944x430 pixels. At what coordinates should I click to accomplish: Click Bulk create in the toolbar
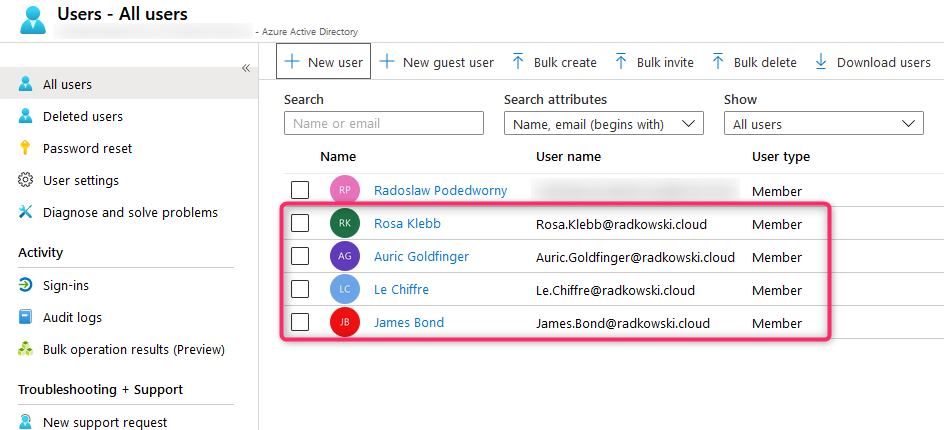(554, 62)
